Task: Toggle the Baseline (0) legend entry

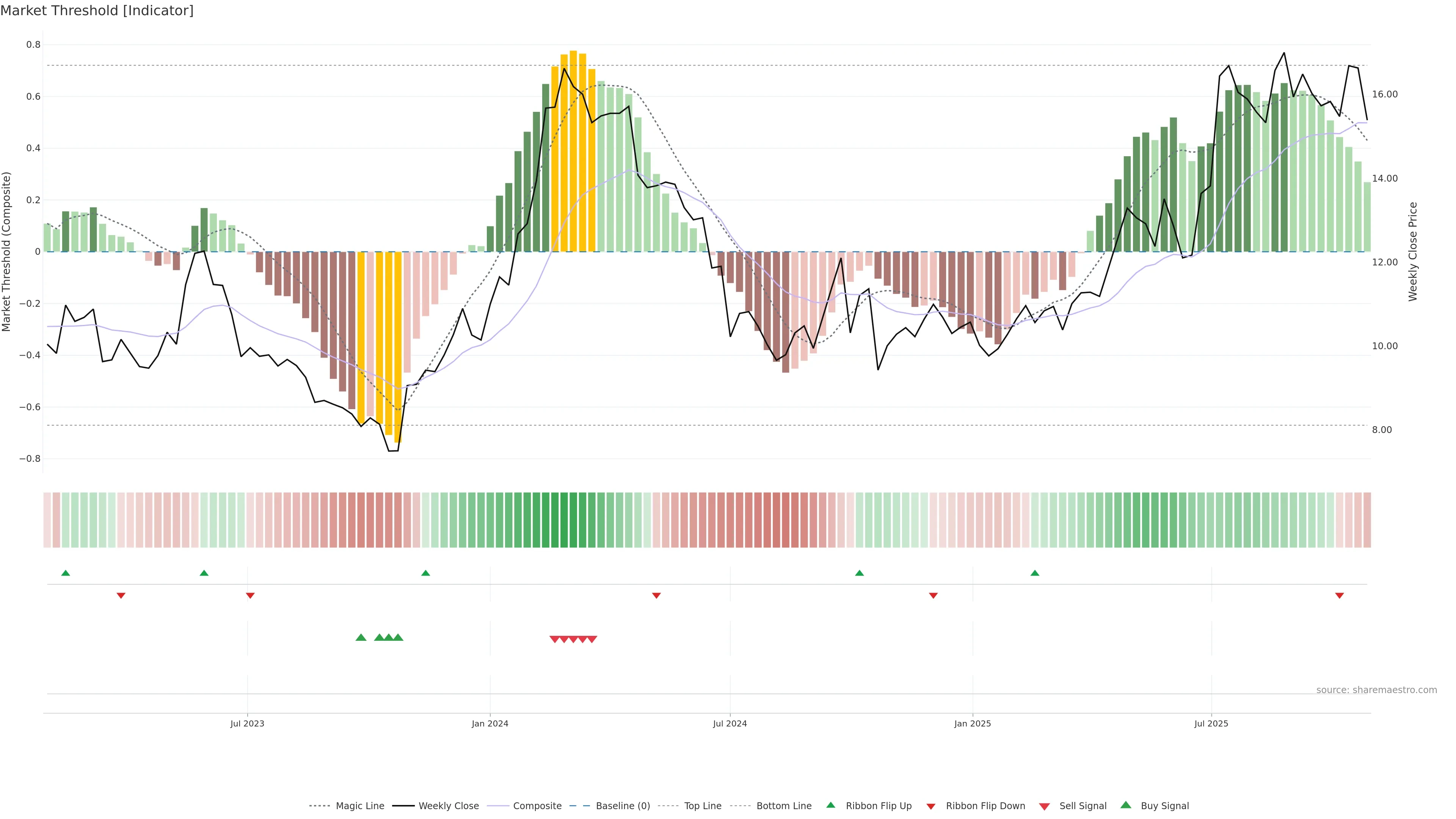Action: (623, 806)
